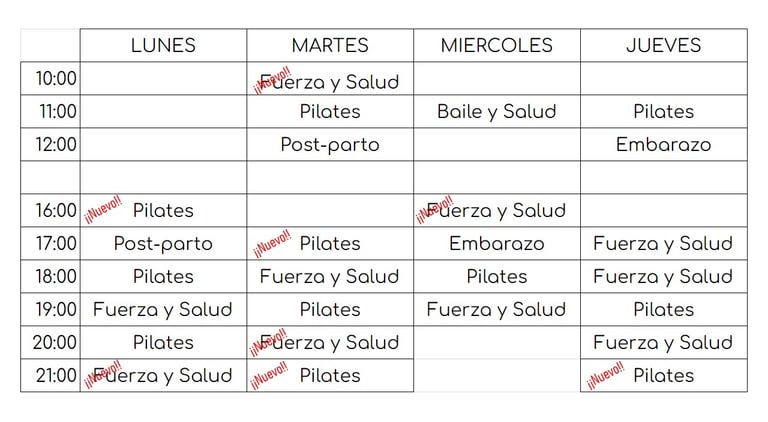Image resolution: width=768 pixels, height=422 pixels.
Task: Click Embarazo class on Thursday 12:00
Action: [664, 145]
